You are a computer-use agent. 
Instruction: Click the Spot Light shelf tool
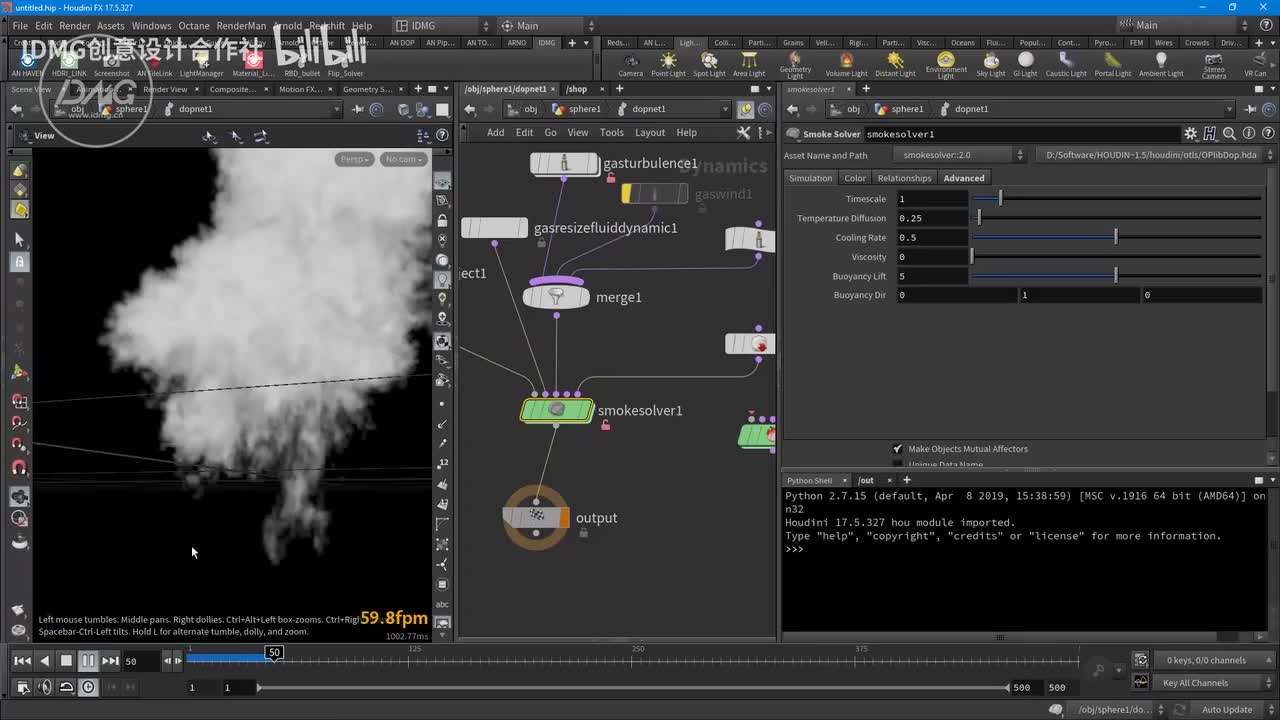click(709, 64)
